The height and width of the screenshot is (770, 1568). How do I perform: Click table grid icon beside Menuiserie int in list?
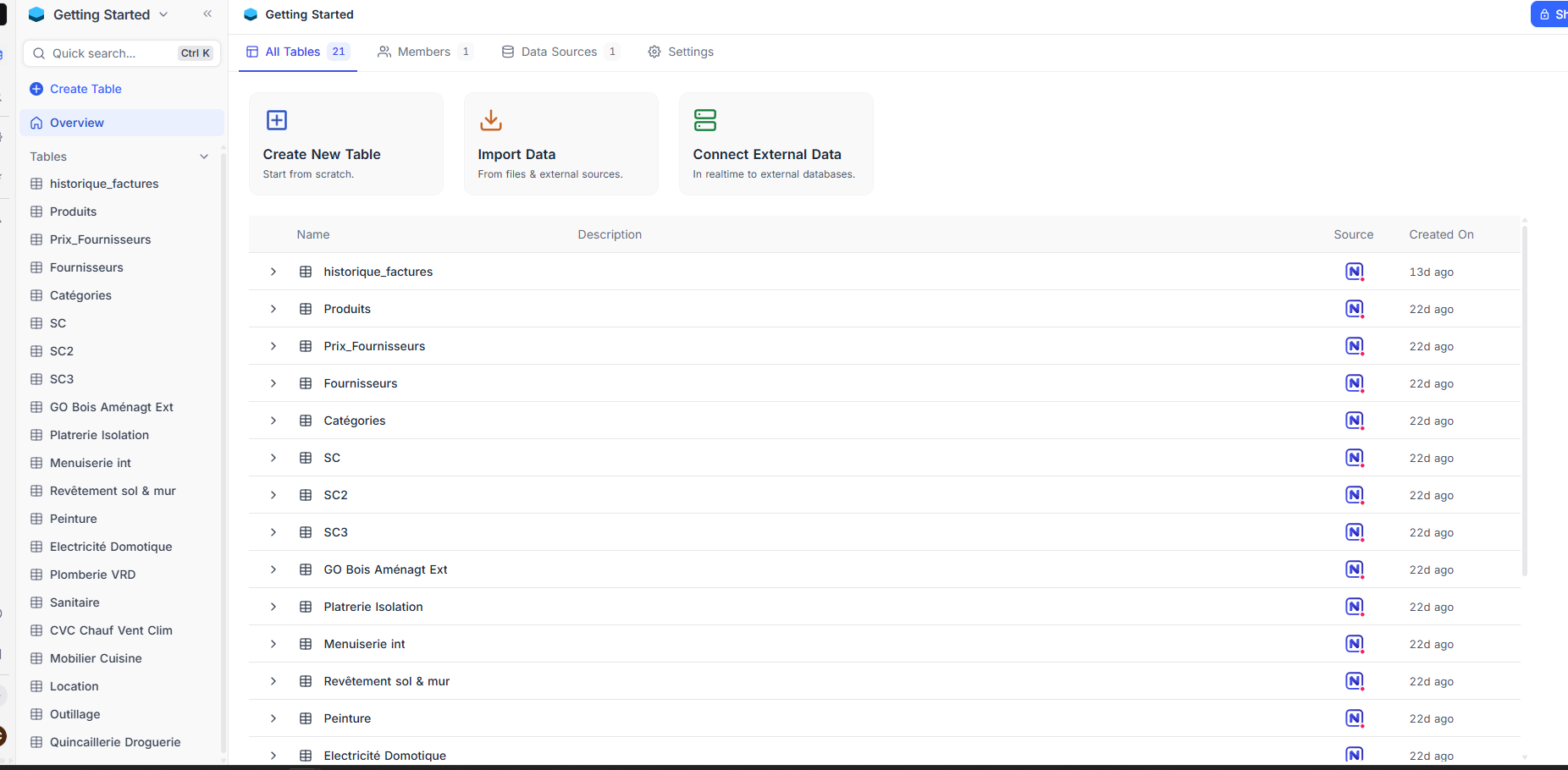coord(306,644)
